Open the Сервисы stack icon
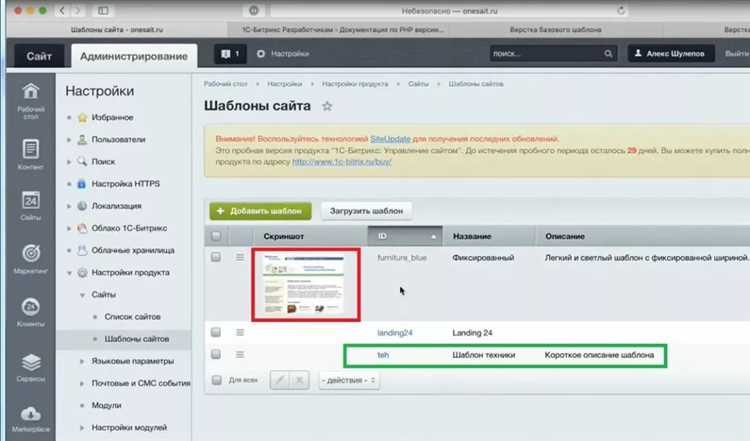 (x=31, y=362)
